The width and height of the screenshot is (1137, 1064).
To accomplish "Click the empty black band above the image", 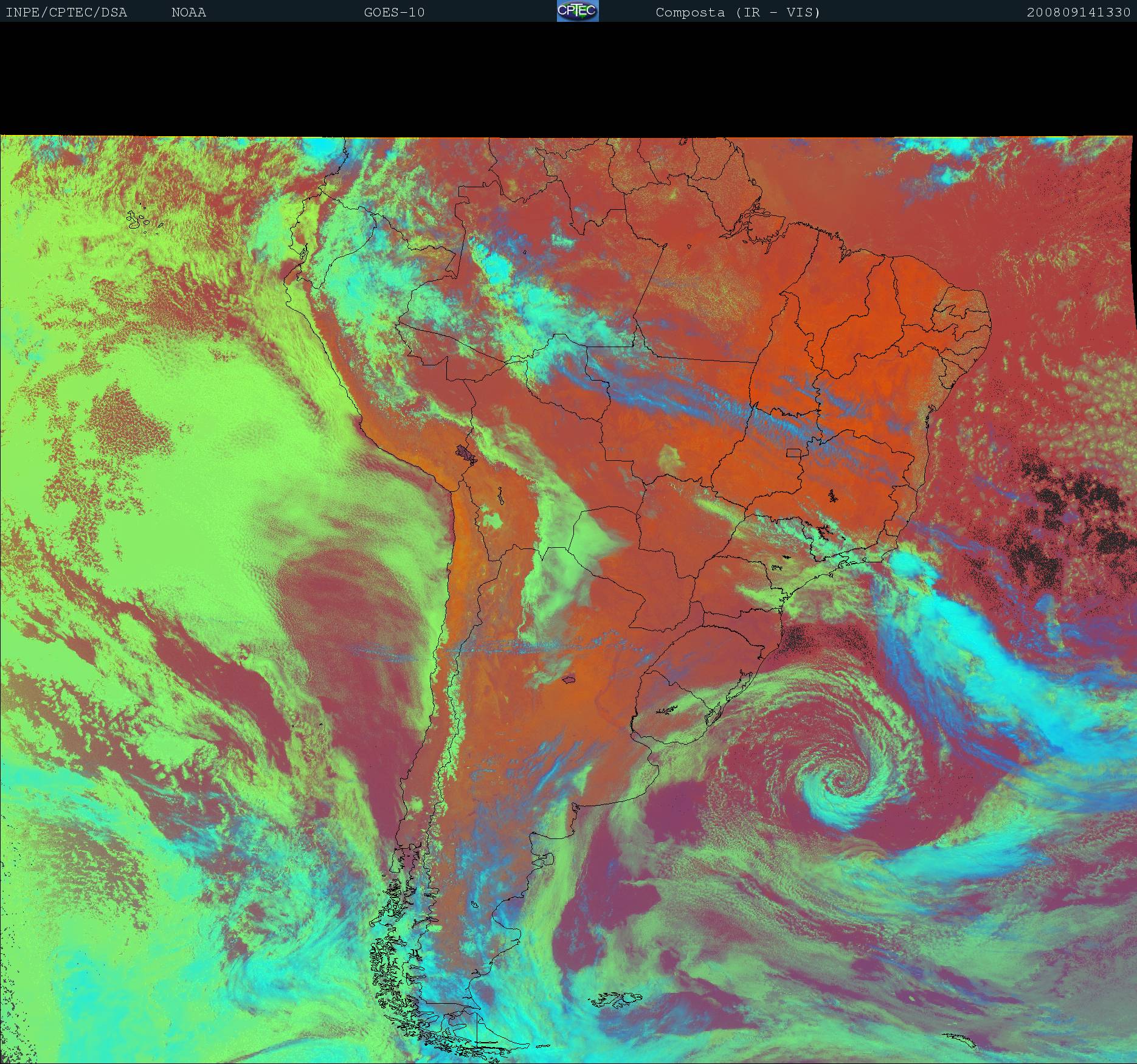I will (x=568, y=79).
